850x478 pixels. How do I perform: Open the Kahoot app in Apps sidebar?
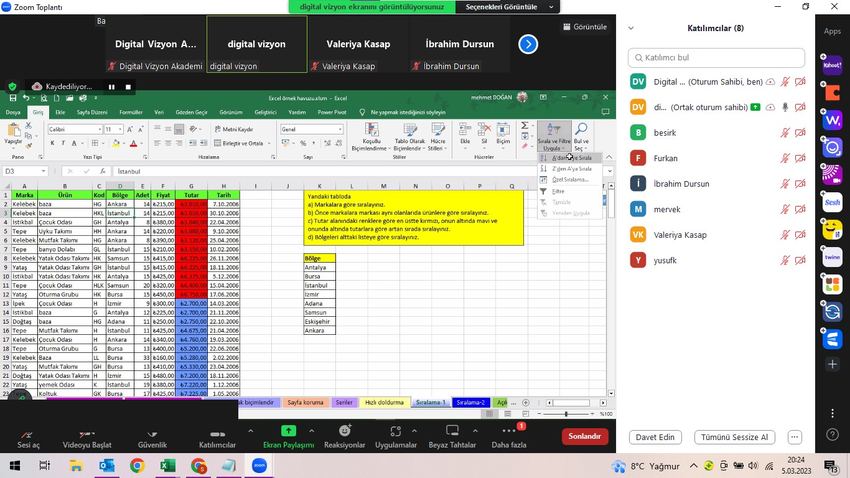tap(832, 66)
